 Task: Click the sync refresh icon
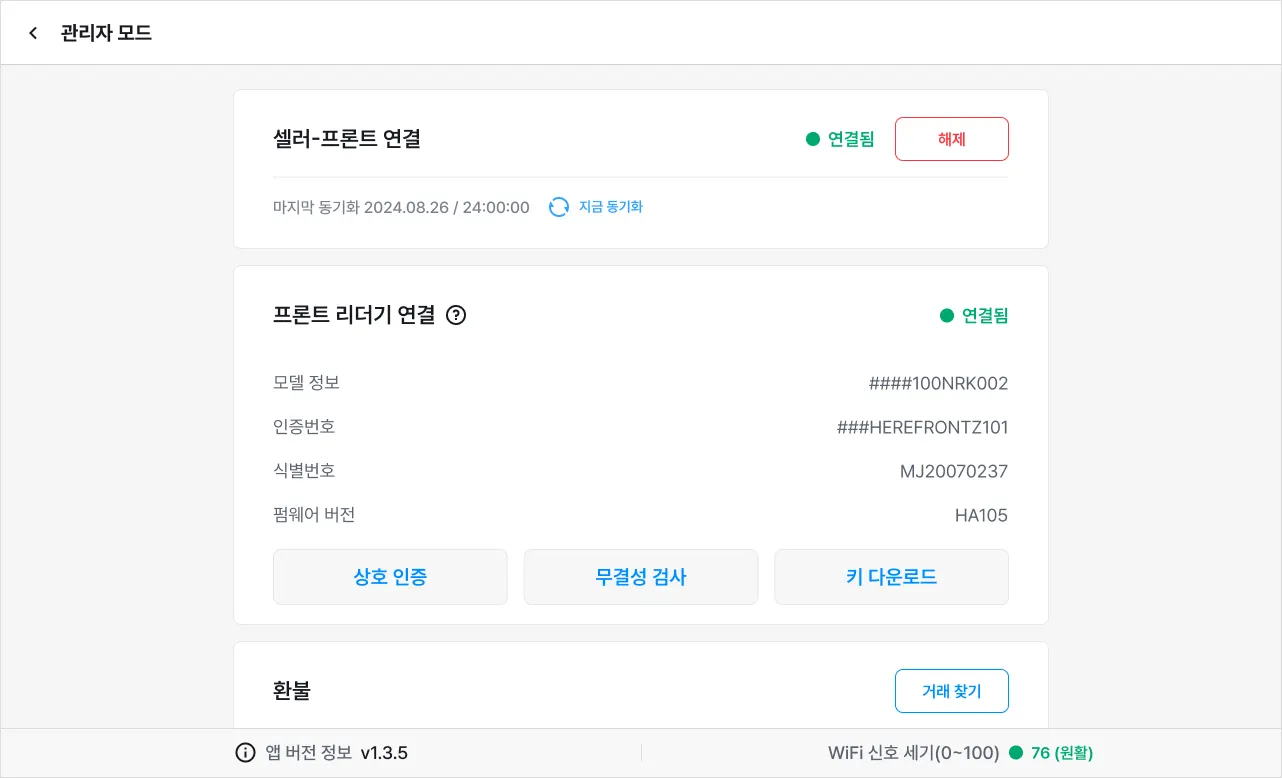tap(559, 207)
